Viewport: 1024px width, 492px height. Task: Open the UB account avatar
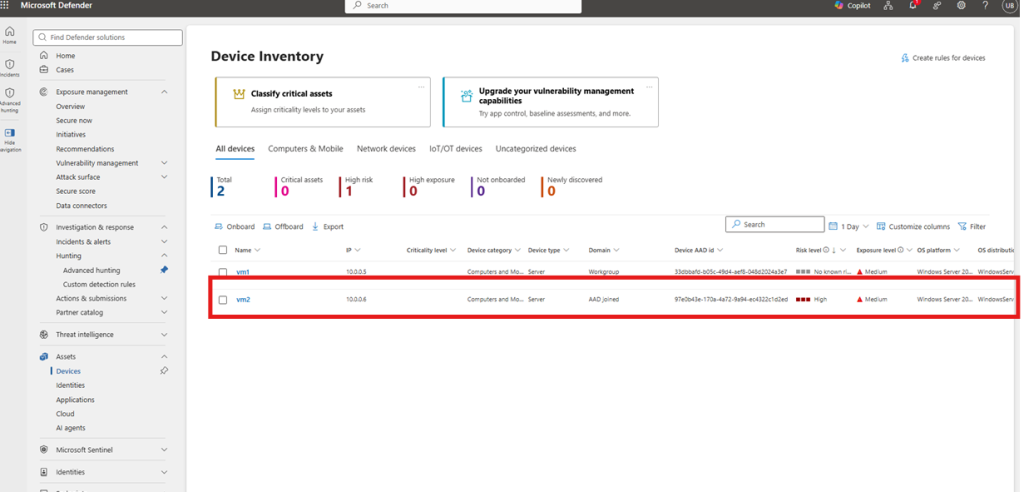click(1009, 5)
